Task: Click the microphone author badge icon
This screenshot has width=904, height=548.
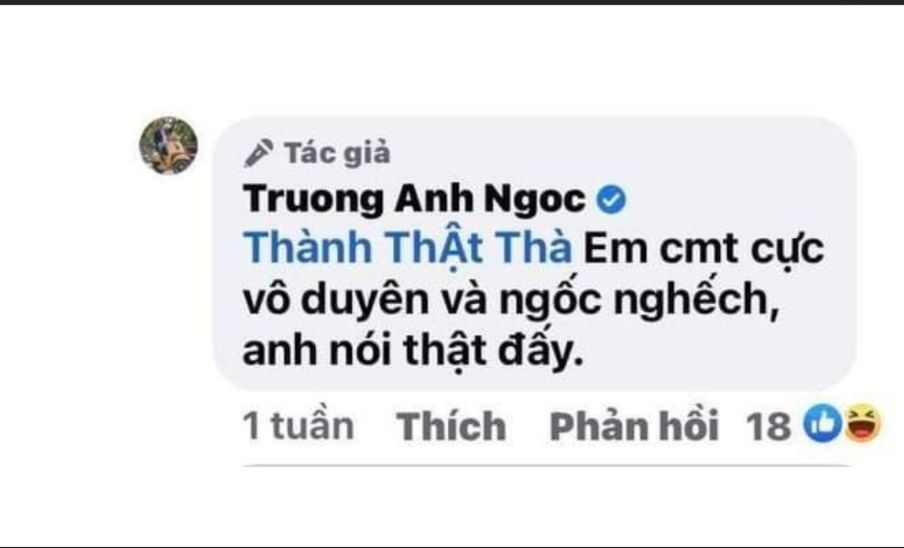Action: point(258,153)
